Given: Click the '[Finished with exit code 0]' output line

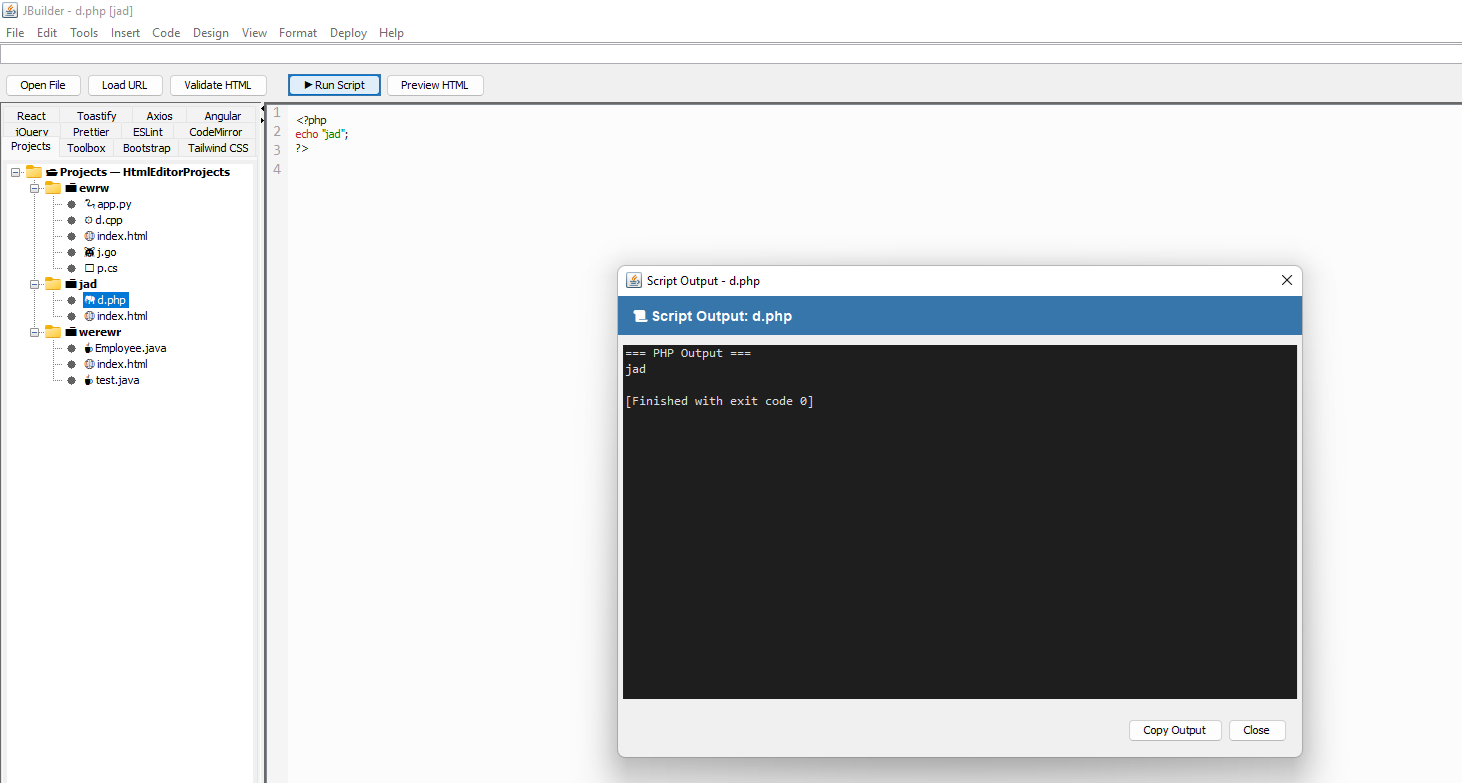Looking at the screenshot, I should click(x=719, y=401).
